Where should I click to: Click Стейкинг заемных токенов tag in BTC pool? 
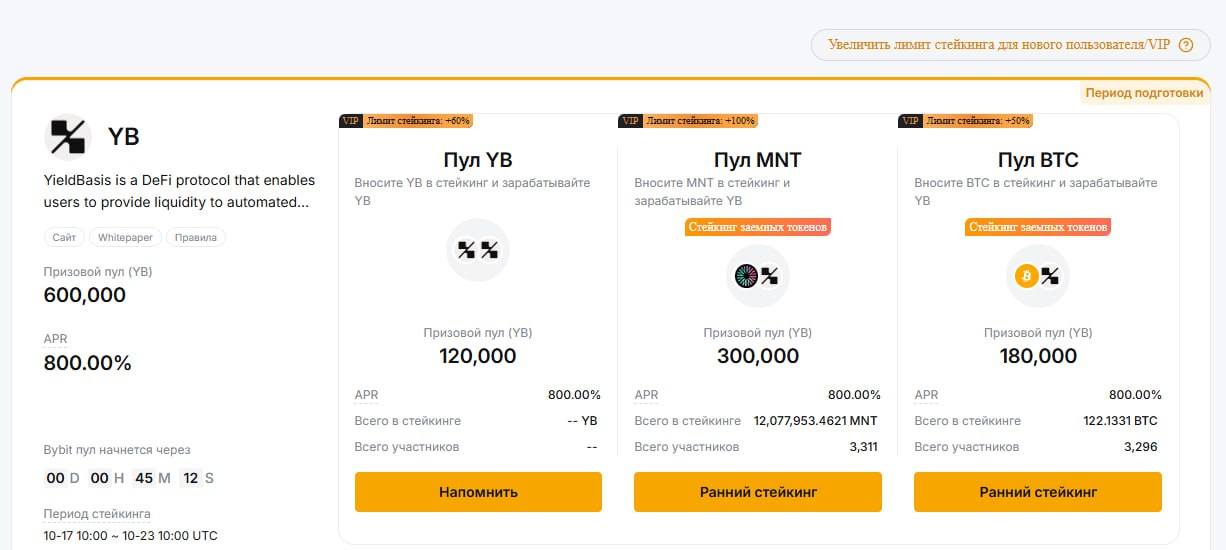[1038, 227]
